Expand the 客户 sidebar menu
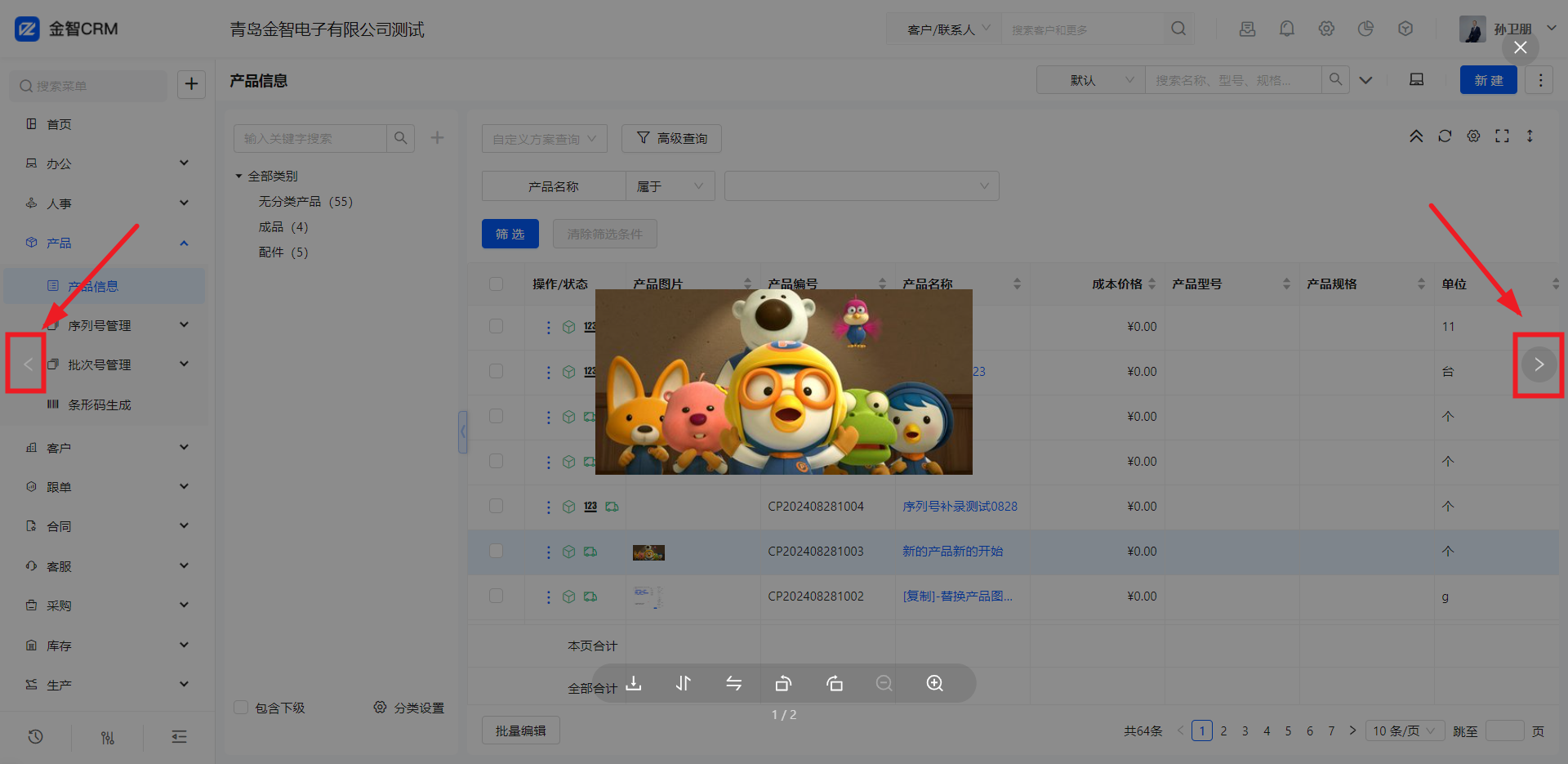Screen dimensions: 1568x764 (106, 448)
